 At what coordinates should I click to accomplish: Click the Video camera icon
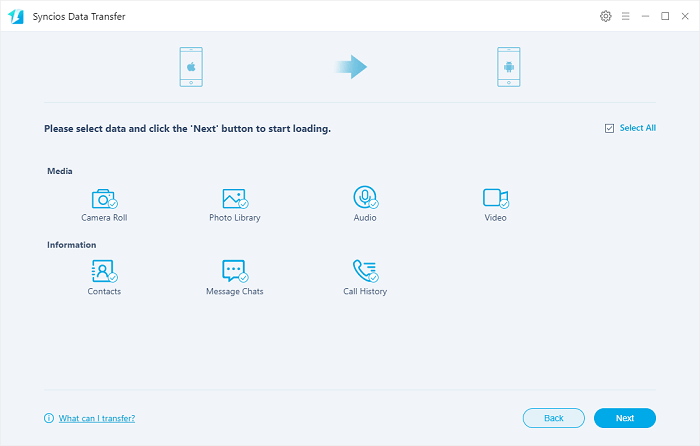[x=496, y=198]
